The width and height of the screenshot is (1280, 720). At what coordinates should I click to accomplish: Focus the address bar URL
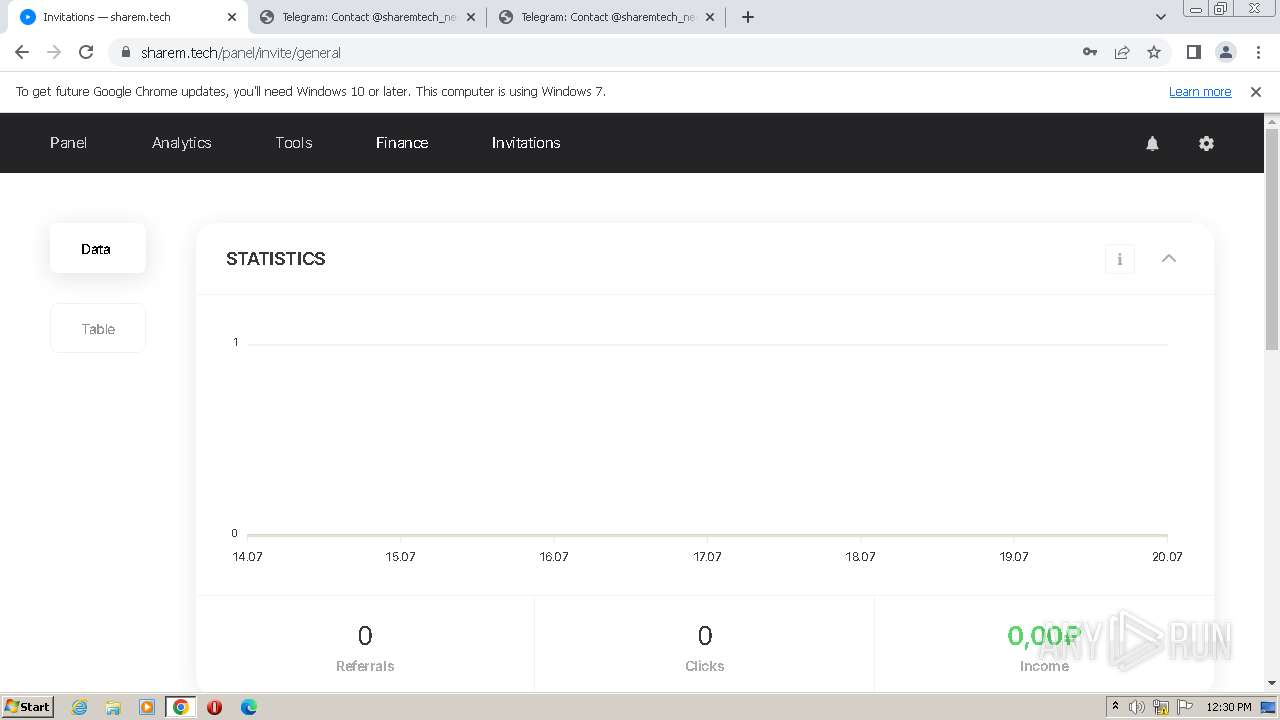pyautogui.click(x=241, y=52)
